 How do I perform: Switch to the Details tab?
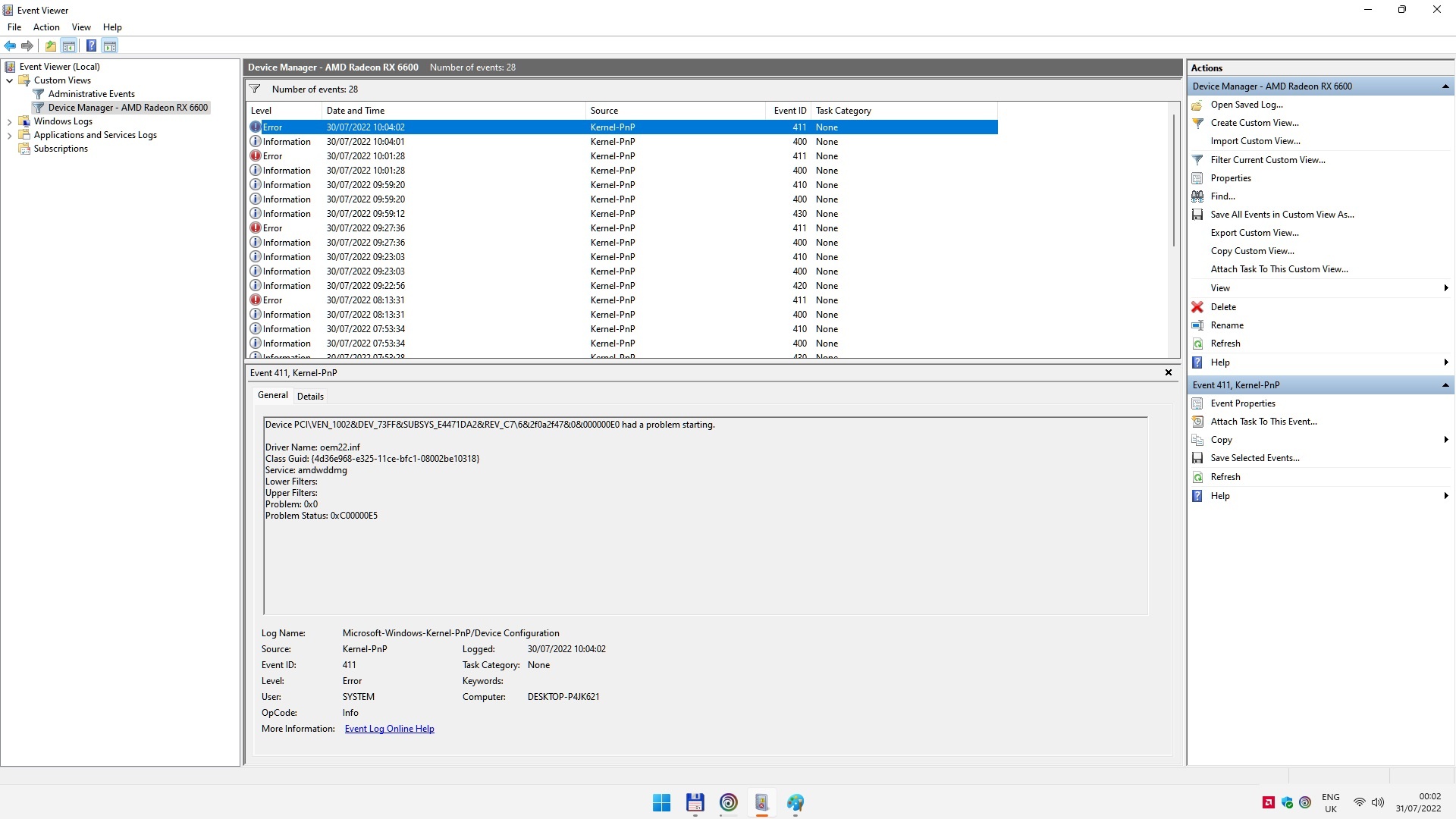click(x=310, y=397)
